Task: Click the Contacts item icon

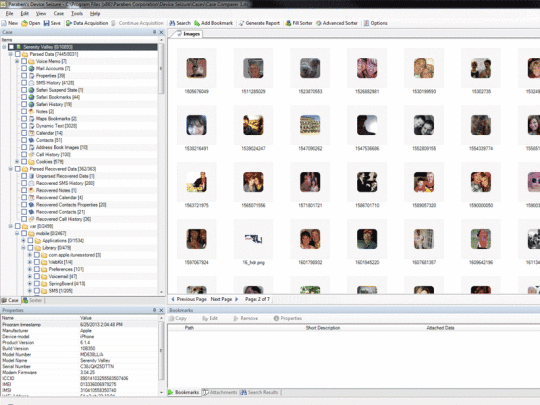Action: click(x=31, y=140)
